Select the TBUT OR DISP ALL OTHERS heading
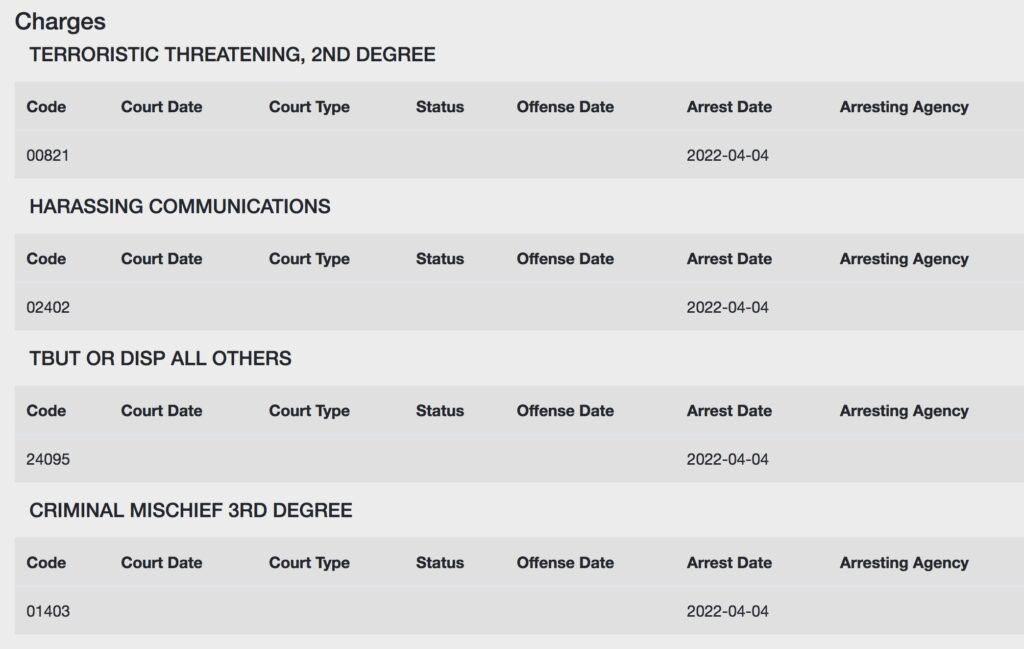This screenshot has height=649, width=1024. (x=160, y=358)
